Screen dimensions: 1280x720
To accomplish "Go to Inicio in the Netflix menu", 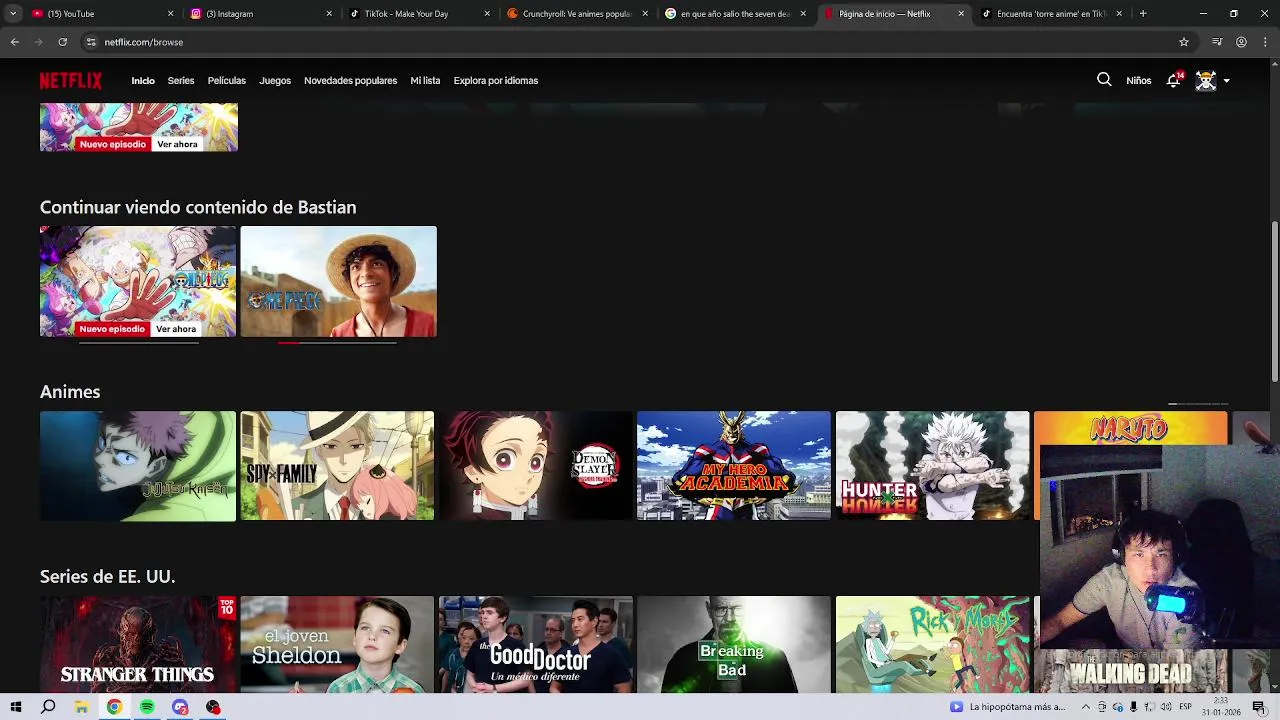I will pos(143,81).
